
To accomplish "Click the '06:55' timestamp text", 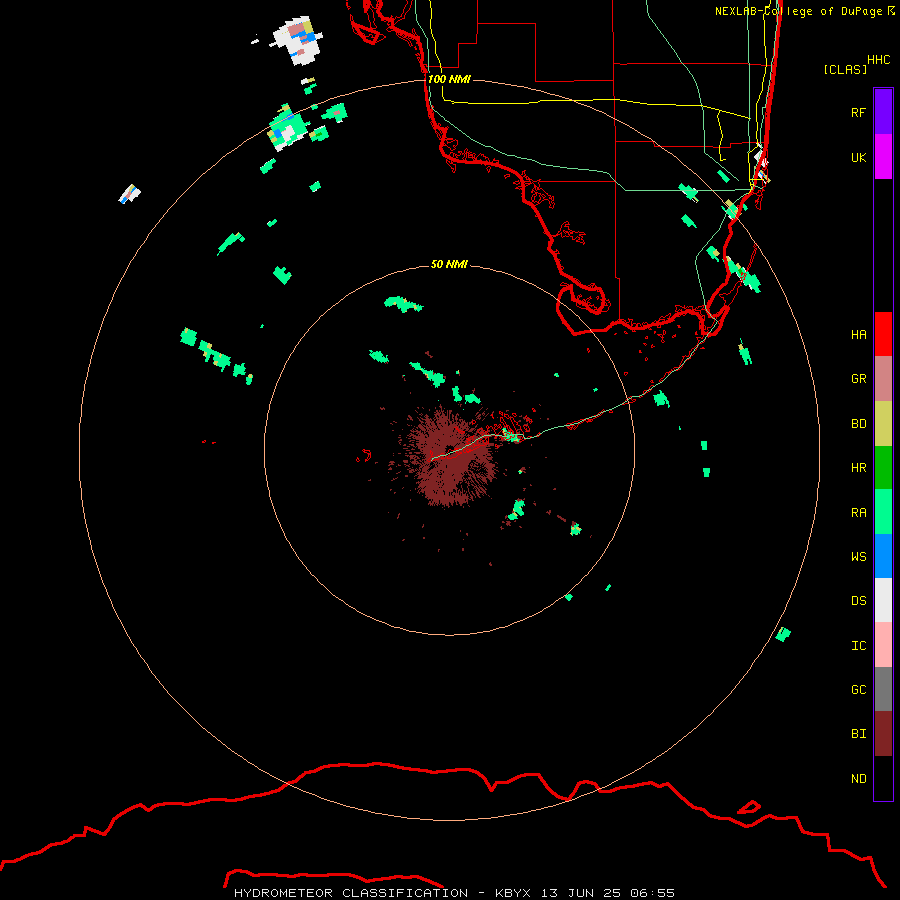I will 652,893.
